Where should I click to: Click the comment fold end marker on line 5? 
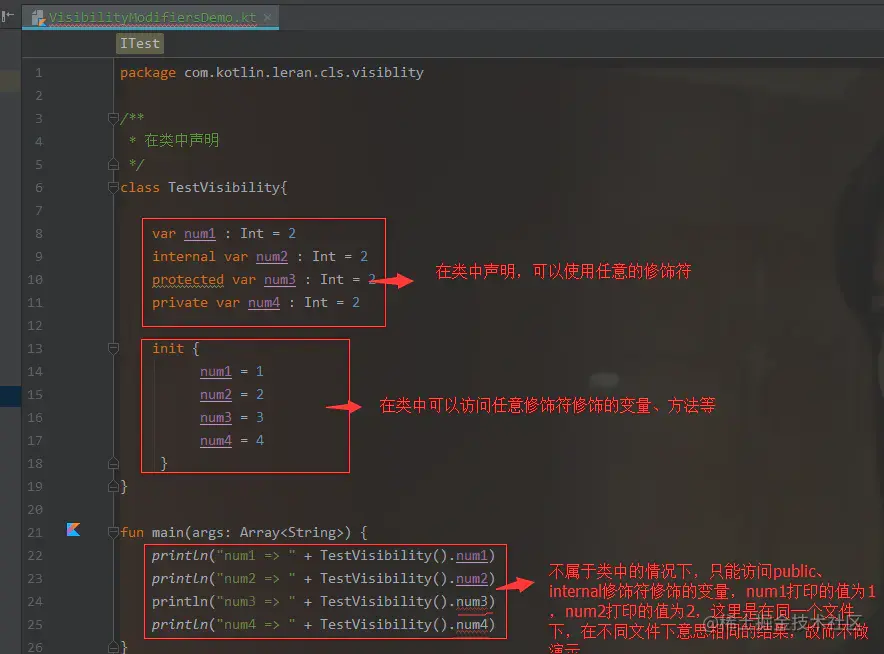pyautogui.click(x=113, y=165)
